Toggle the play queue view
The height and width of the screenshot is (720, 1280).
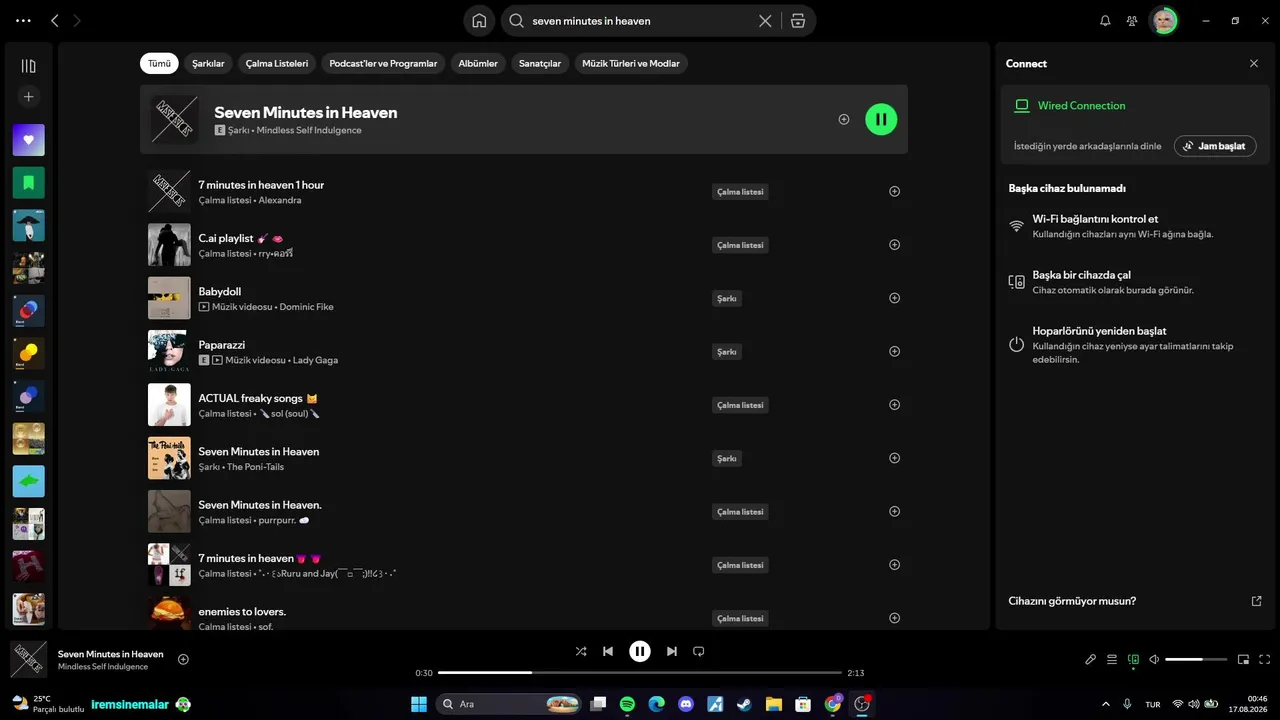click(1112, 660)
